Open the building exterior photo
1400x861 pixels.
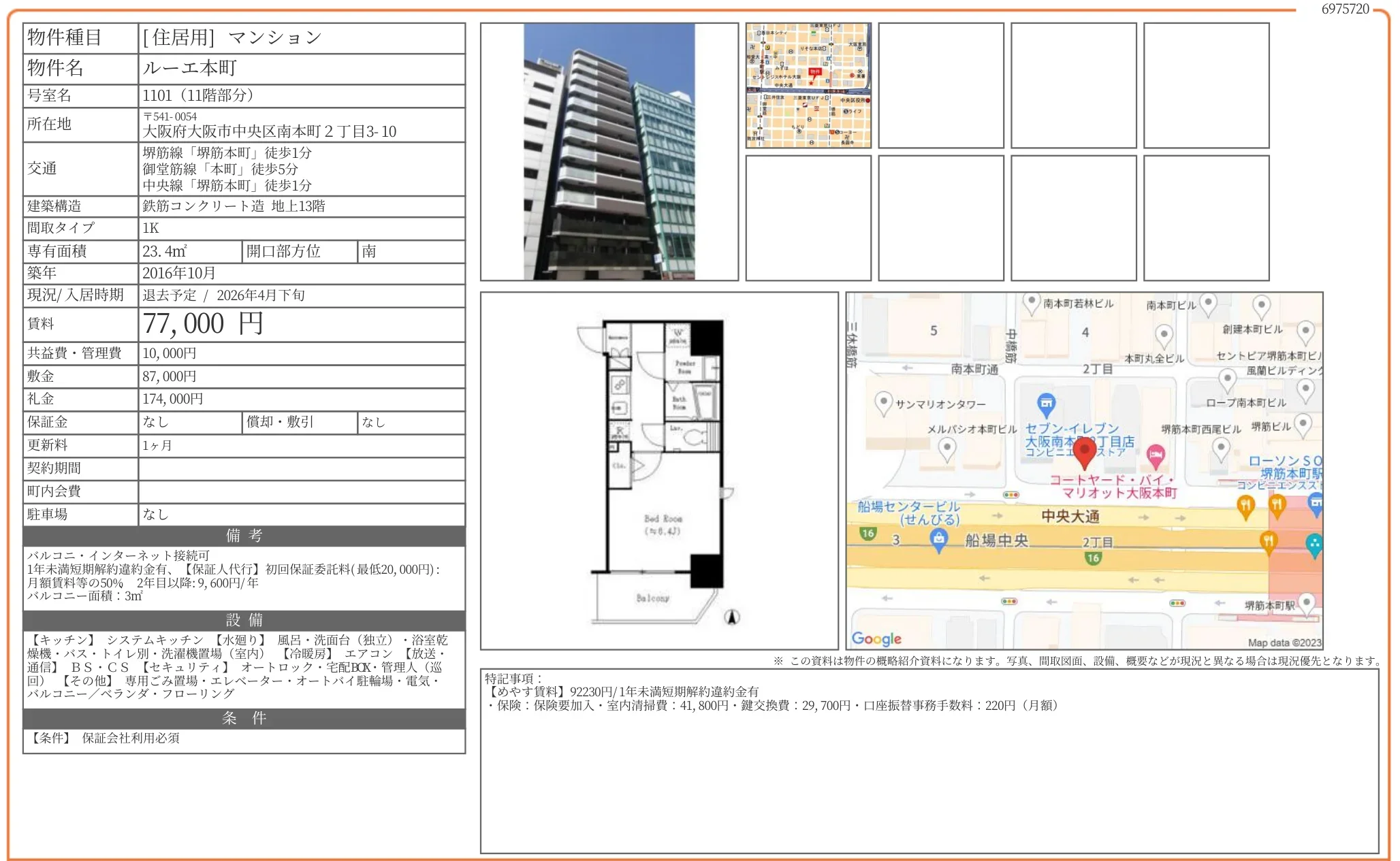pos(609,151)
